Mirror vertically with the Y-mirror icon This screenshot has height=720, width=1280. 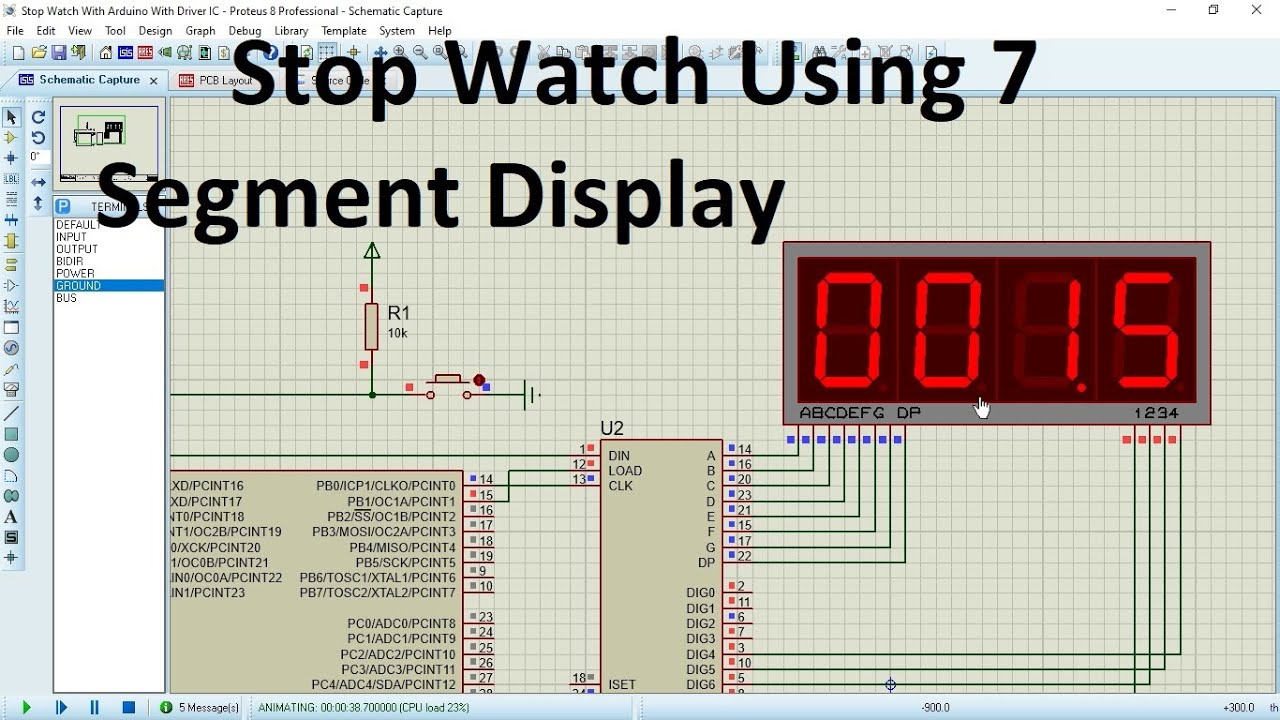(x=38, y=203)
